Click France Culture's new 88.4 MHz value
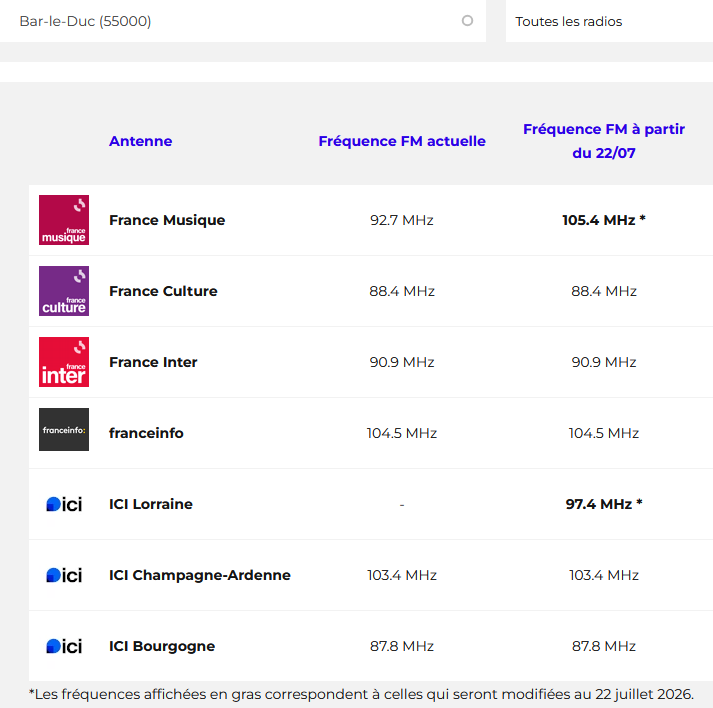713x708 pixels. [x=604, y=291]
